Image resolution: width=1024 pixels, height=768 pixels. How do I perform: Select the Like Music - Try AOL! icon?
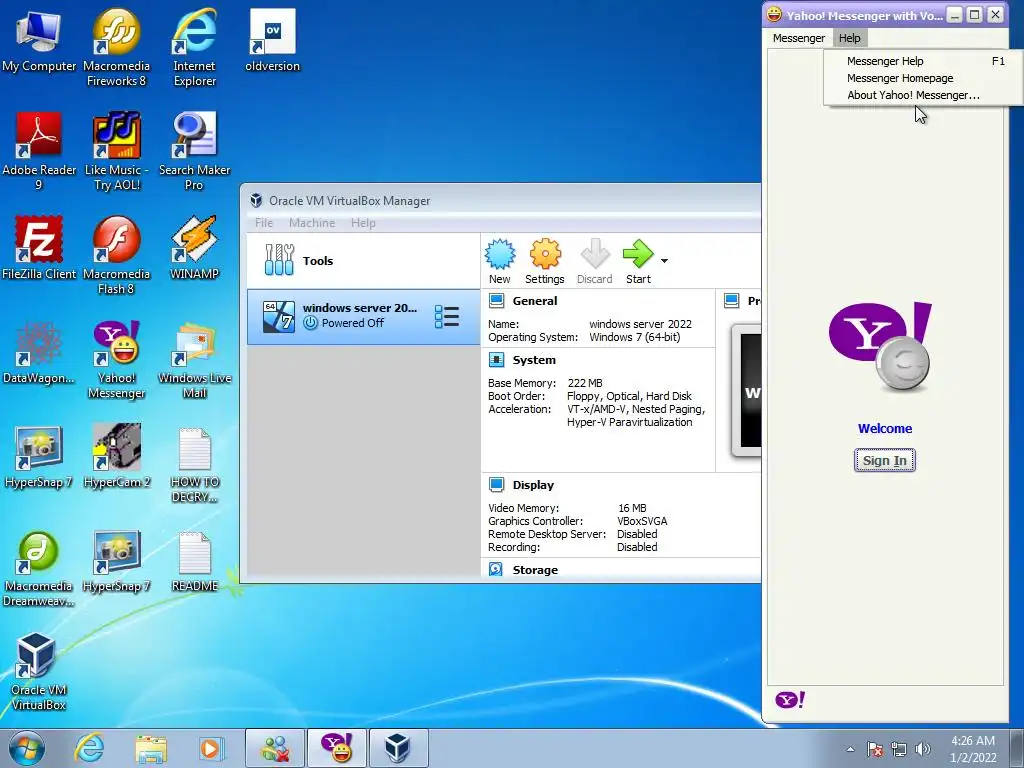tap(116, 152)
